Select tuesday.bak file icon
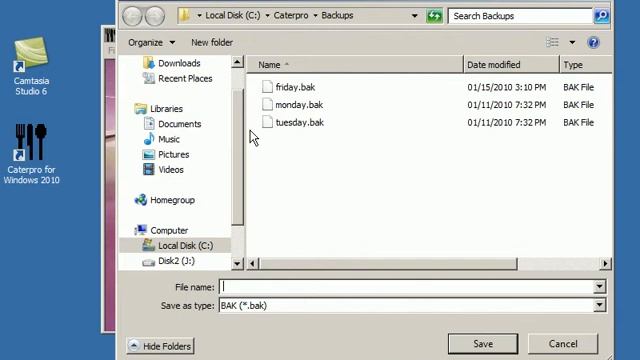Screen dimensions: 640x360 [x=267, y=122]
